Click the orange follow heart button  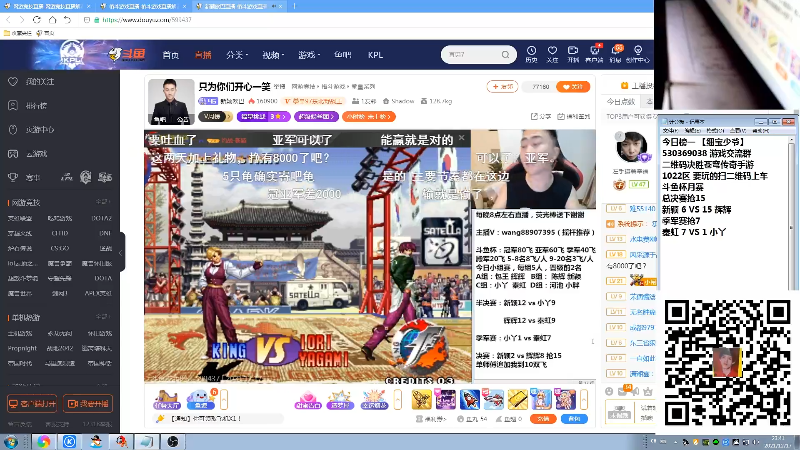[x=573, y=87]
